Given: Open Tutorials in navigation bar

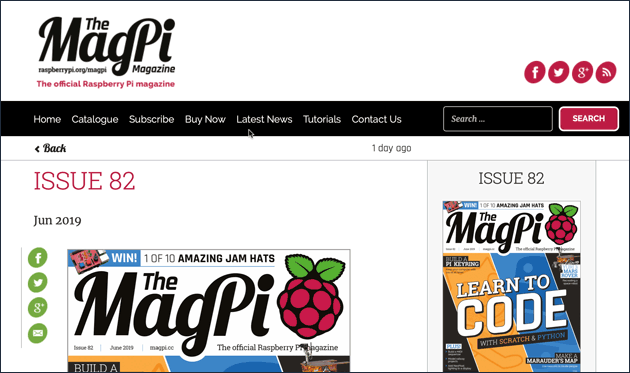Looking at the screenshot, I should pos(322,119).
